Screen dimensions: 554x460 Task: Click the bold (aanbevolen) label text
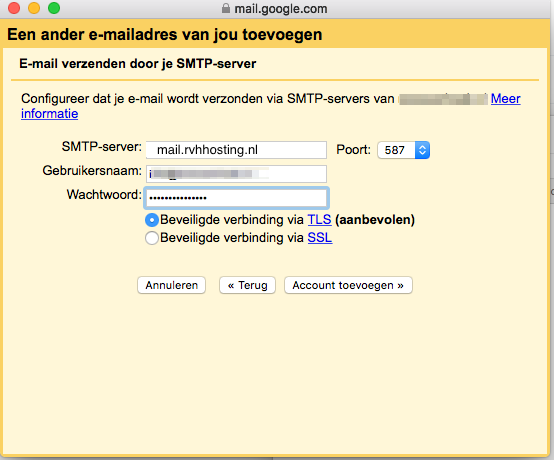375,220
